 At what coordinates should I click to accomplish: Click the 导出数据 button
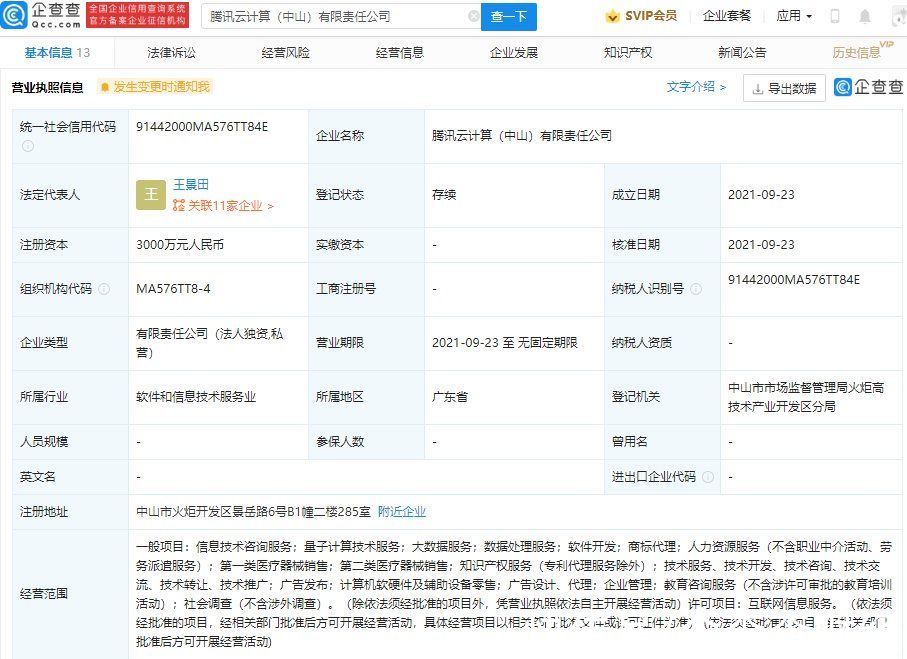coord(784,89)
